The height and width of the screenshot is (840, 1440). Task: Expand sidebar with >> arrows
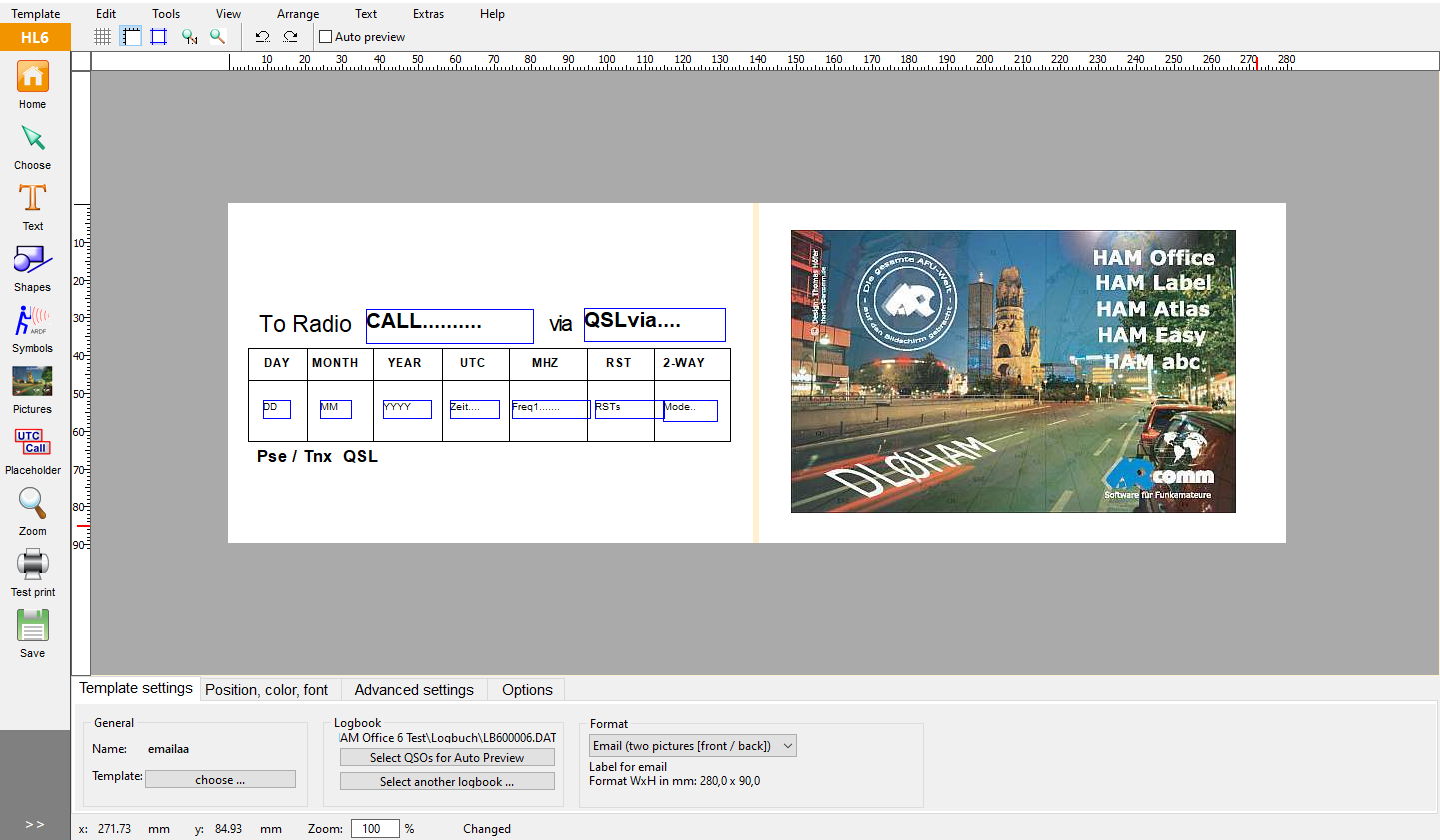click(x=35, y=824)
